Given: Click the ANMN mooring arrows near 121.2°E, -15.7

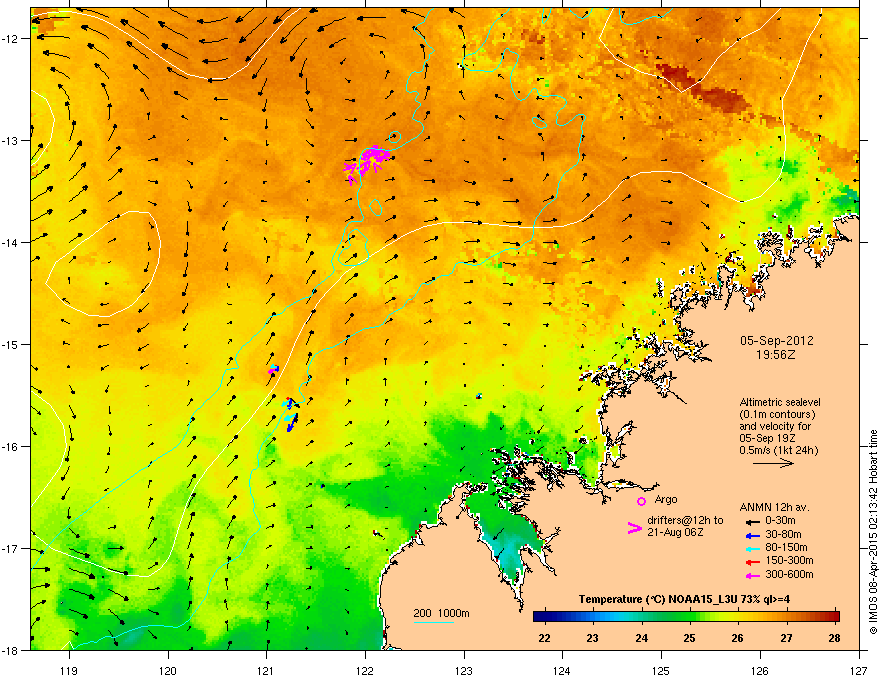Looking at the screenshot, I should [290, 415].
